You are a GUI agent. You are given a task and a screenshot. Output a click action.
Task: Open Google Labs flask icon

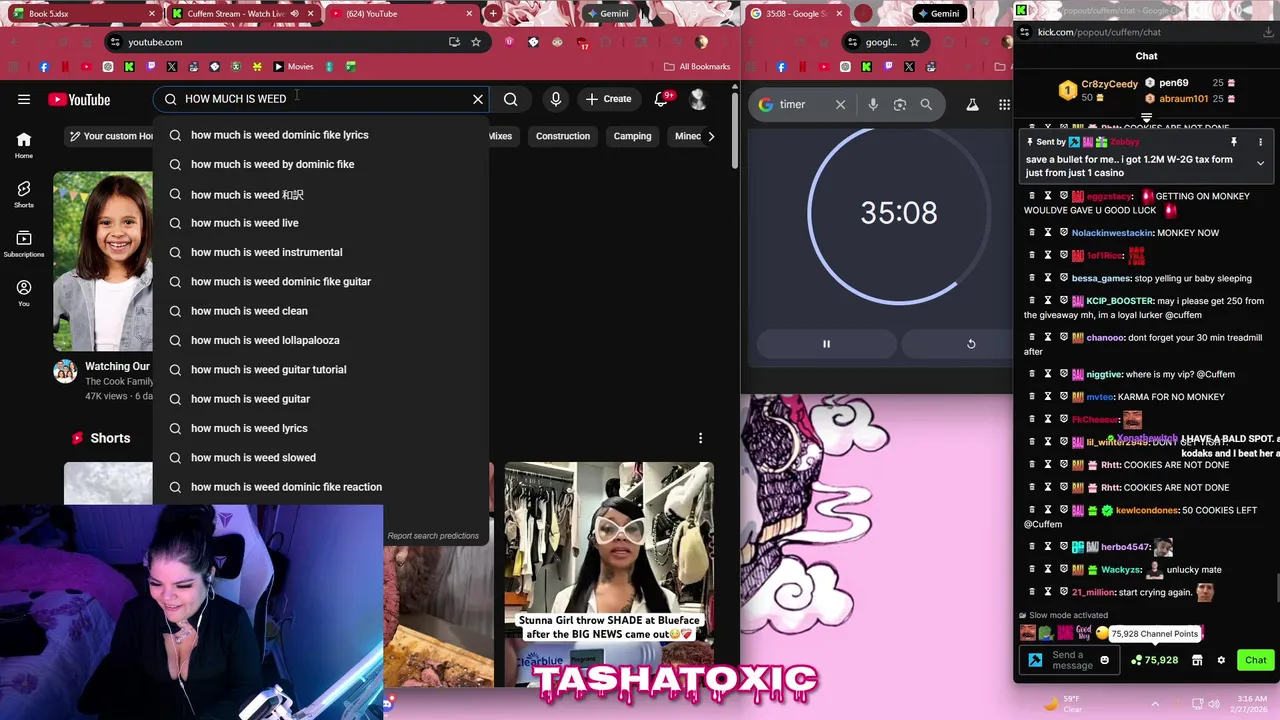pyautogui.click(x=972, y=105)
